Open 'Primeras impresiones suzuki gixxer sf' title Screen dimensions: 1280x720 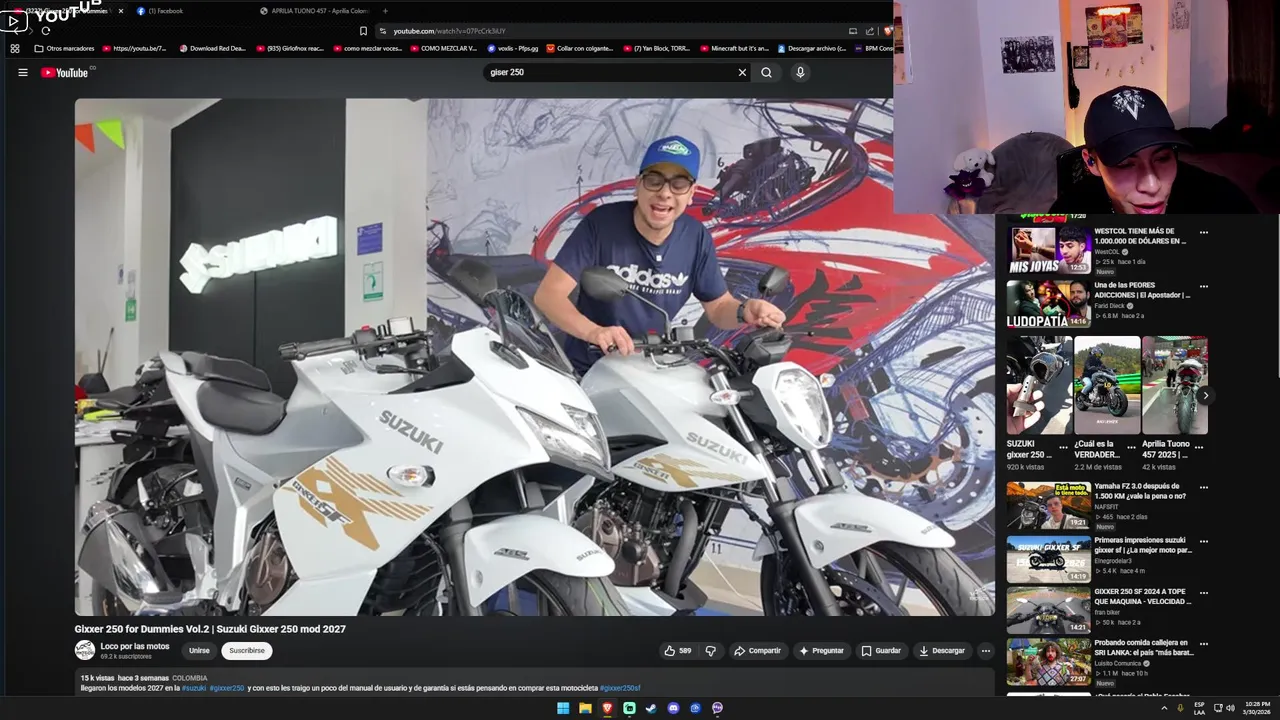[1143, 545]
